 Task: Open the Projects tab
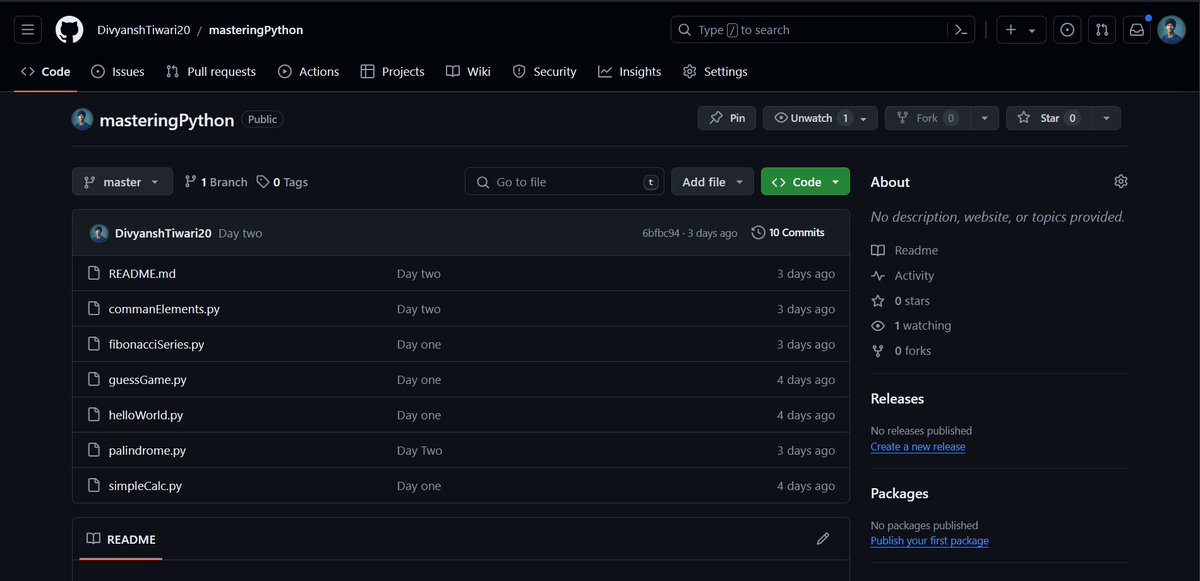pyautogui.click(x=392, y=72)
